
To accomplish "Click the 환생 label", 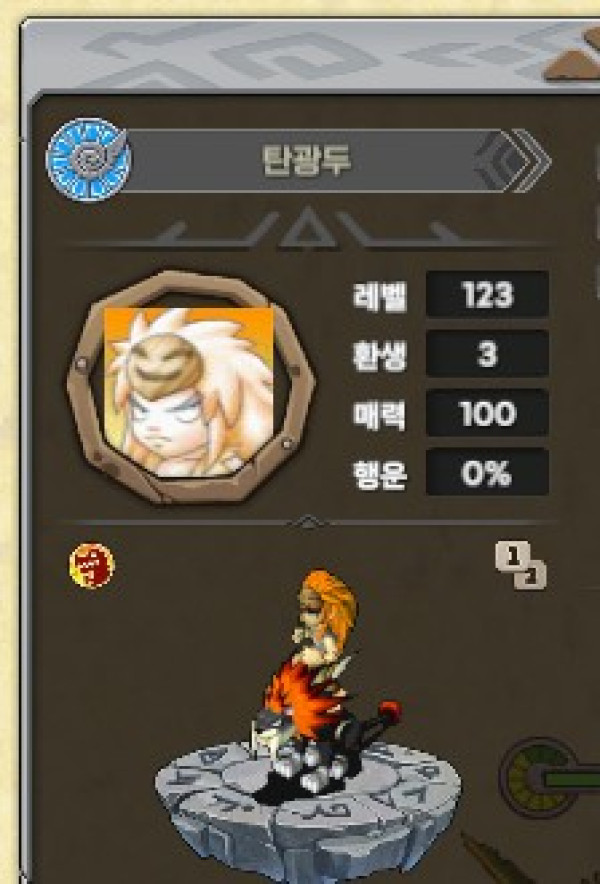I will tap(380, 355).
